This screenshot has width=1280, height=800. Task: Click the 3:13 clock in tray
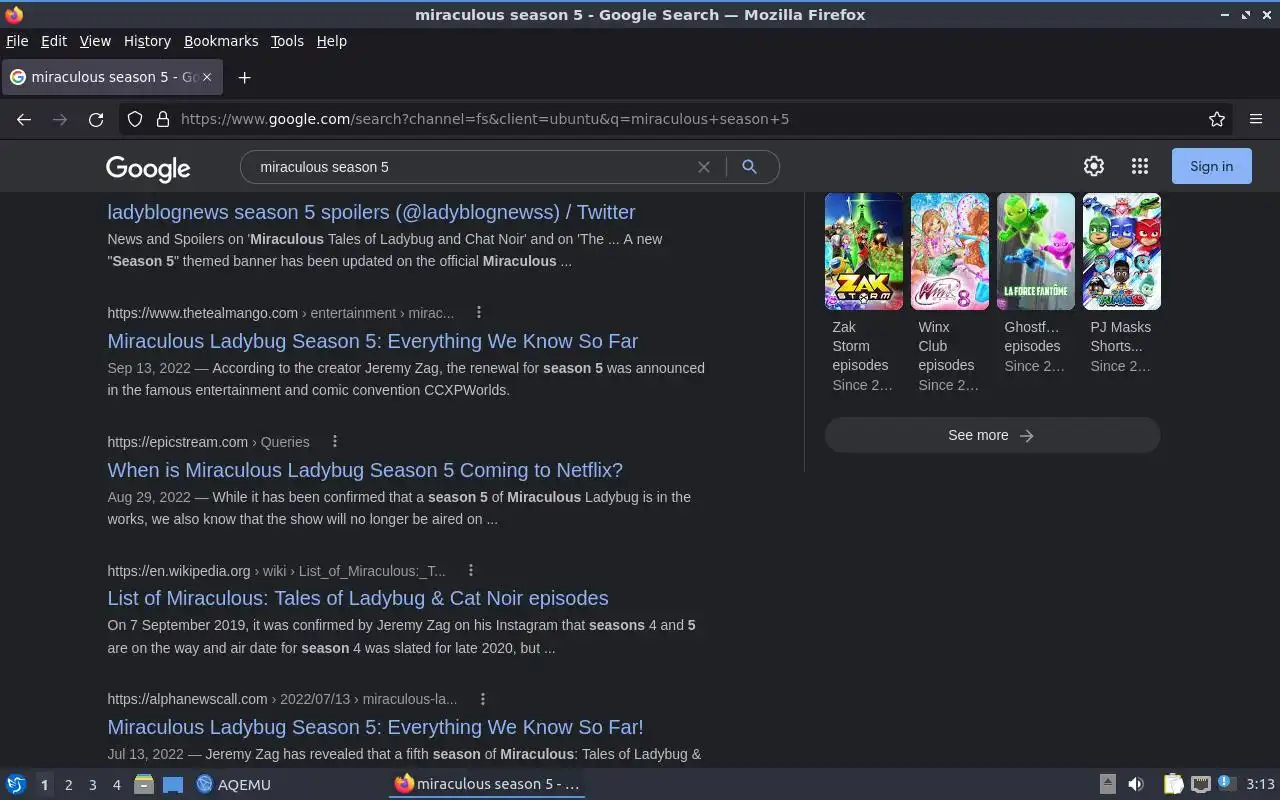tap(1260, 784)
